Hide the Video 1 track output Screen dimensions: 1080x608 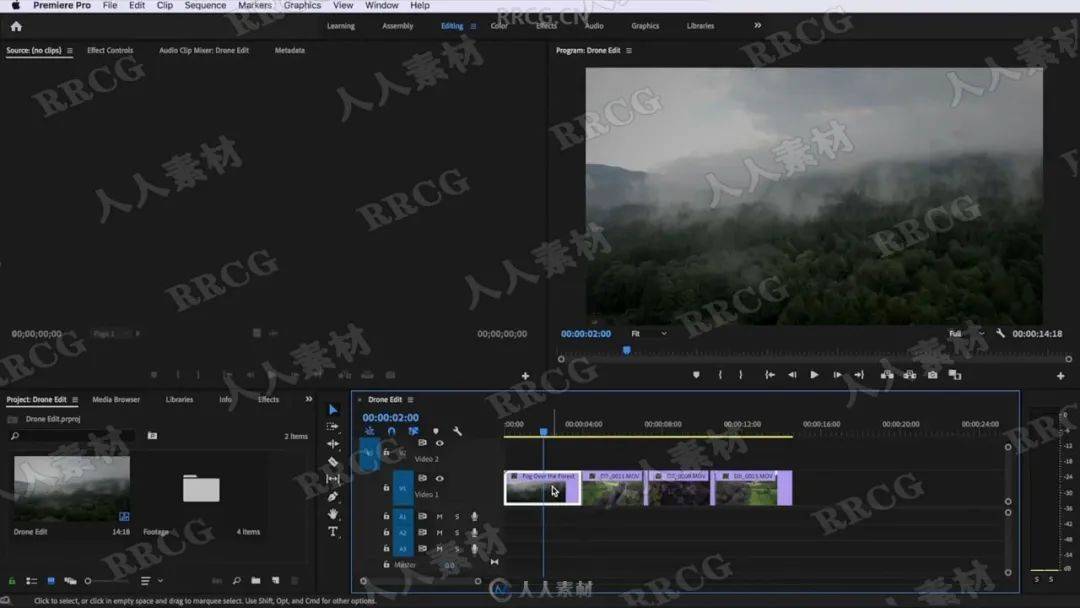[x=439, y=478]
